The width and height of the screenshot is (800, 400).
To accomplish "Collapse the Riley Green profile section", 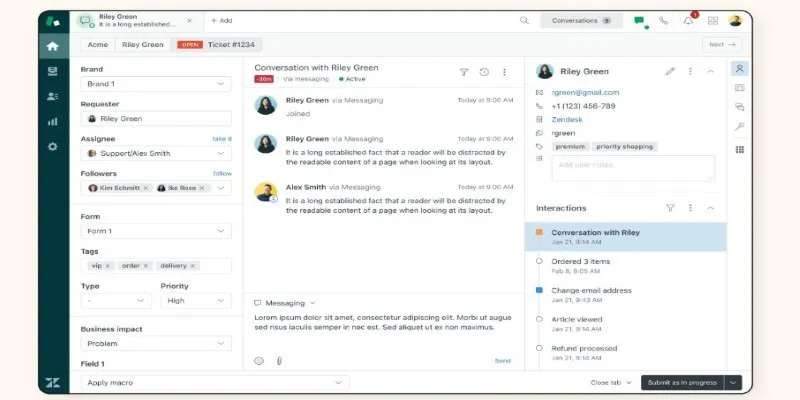I will pos(710,71).
